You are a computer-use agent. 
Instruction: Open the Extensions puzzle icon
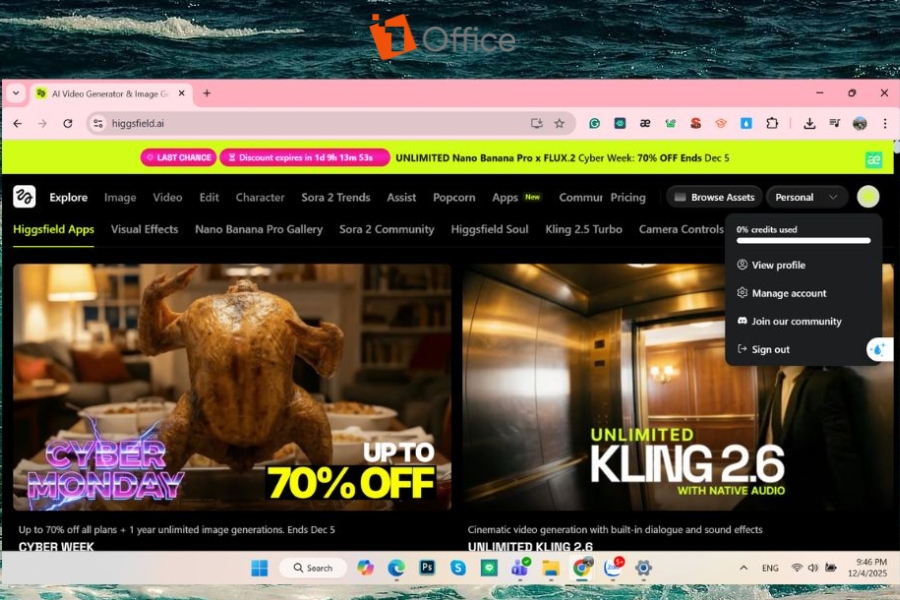point(772,123)
